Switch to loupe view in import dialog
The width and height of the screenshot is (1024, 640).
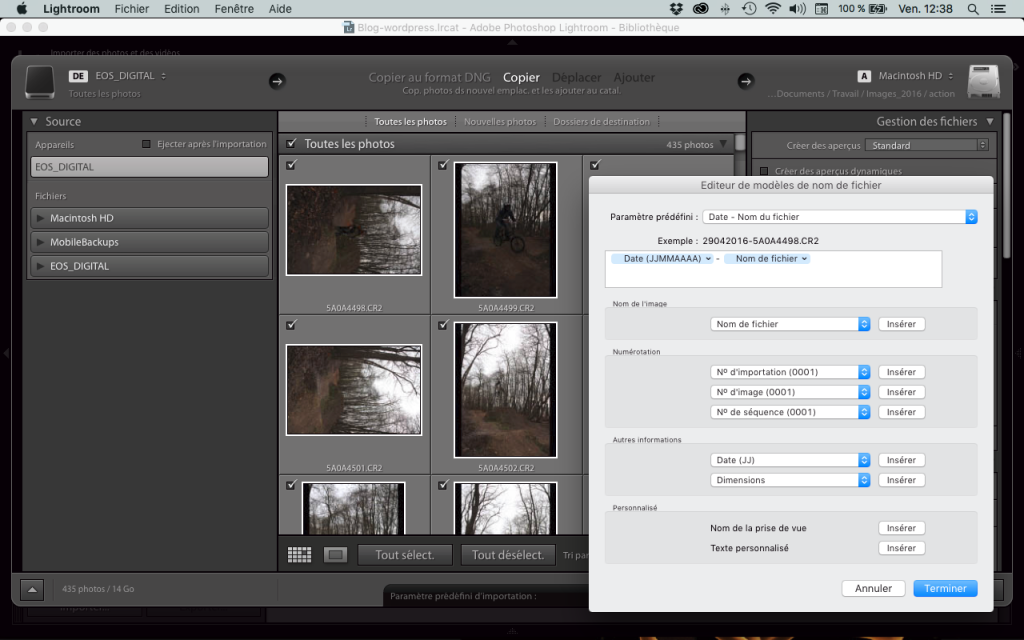(x=336, y=554)
